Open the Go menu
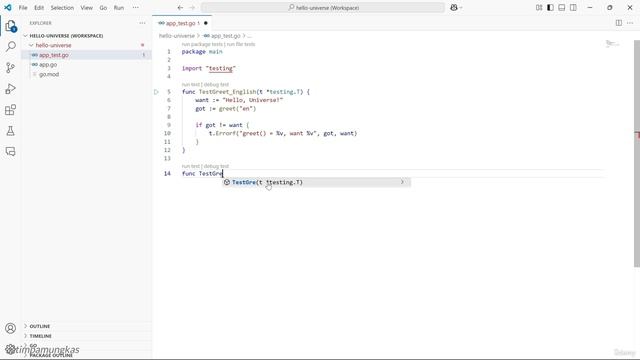The image size is (640, 360). click(x=103, y=7)
